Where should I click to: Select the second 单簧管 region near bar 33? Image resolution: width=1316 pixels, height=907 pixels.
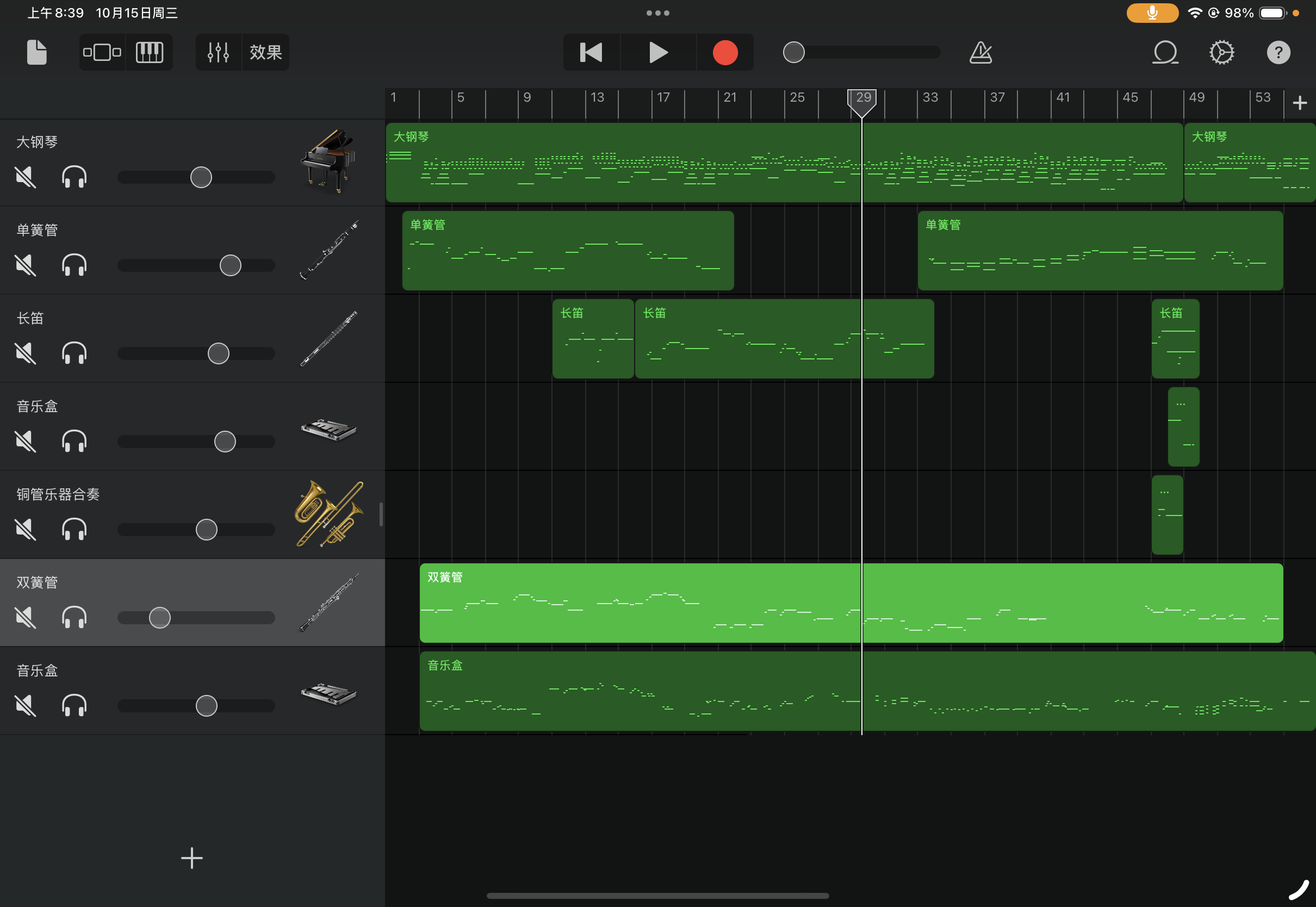coord(1100,251)
